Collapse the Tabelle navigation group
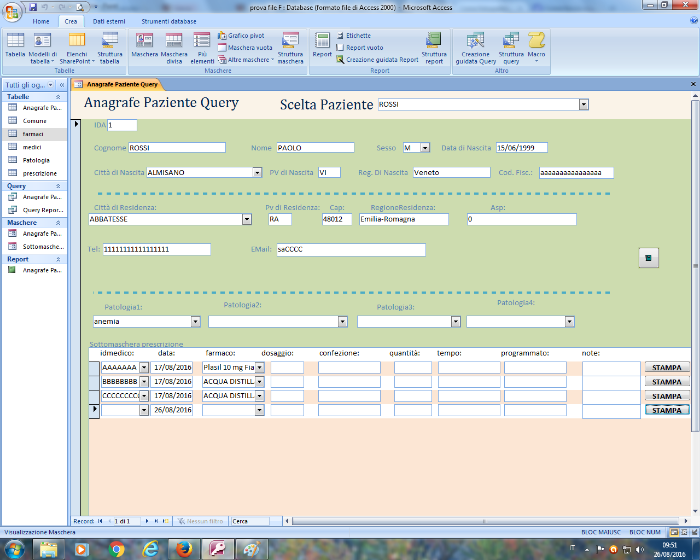Viewport: 700px width, 560px height. tap(58, 97)
